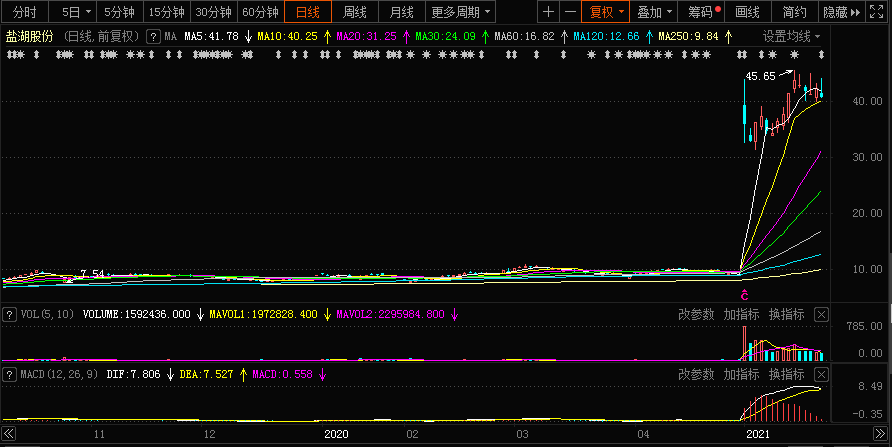Open the 画线 drawing tools
The width and height of the screenshot is (892, 447).
[748, 12]
